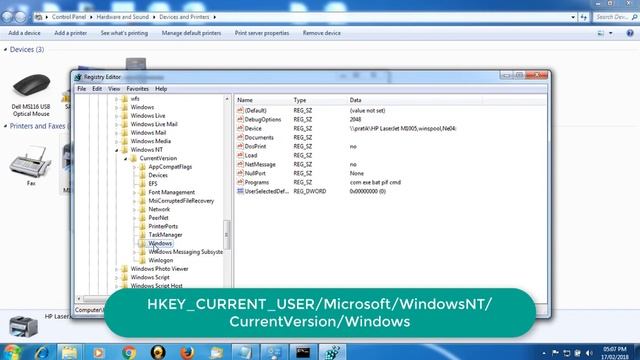The height and width of the screenshot is (360, 640).
Task: Click the UserSelectedDef... DWORD icon
Action: point(240,191)
